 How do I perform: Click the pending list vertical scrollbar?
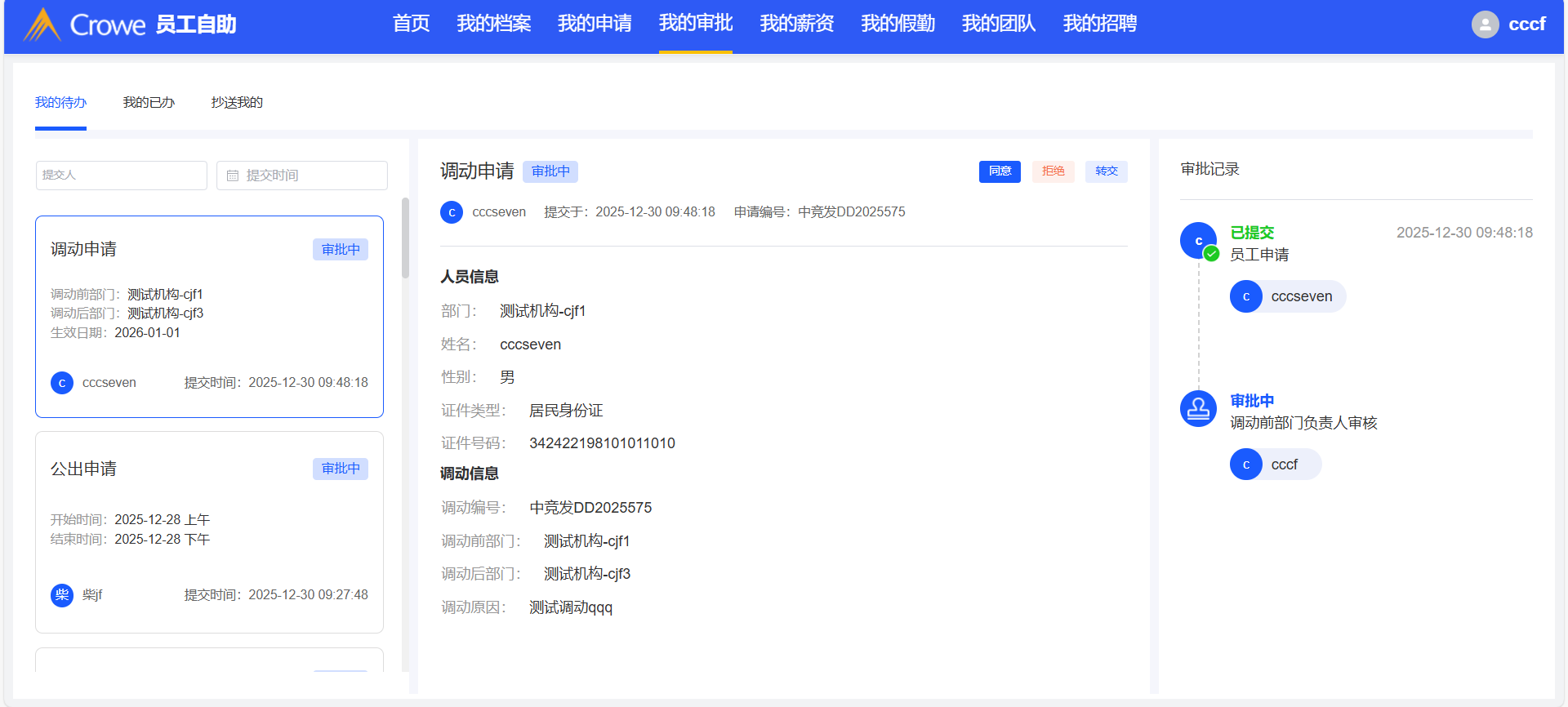405,238
